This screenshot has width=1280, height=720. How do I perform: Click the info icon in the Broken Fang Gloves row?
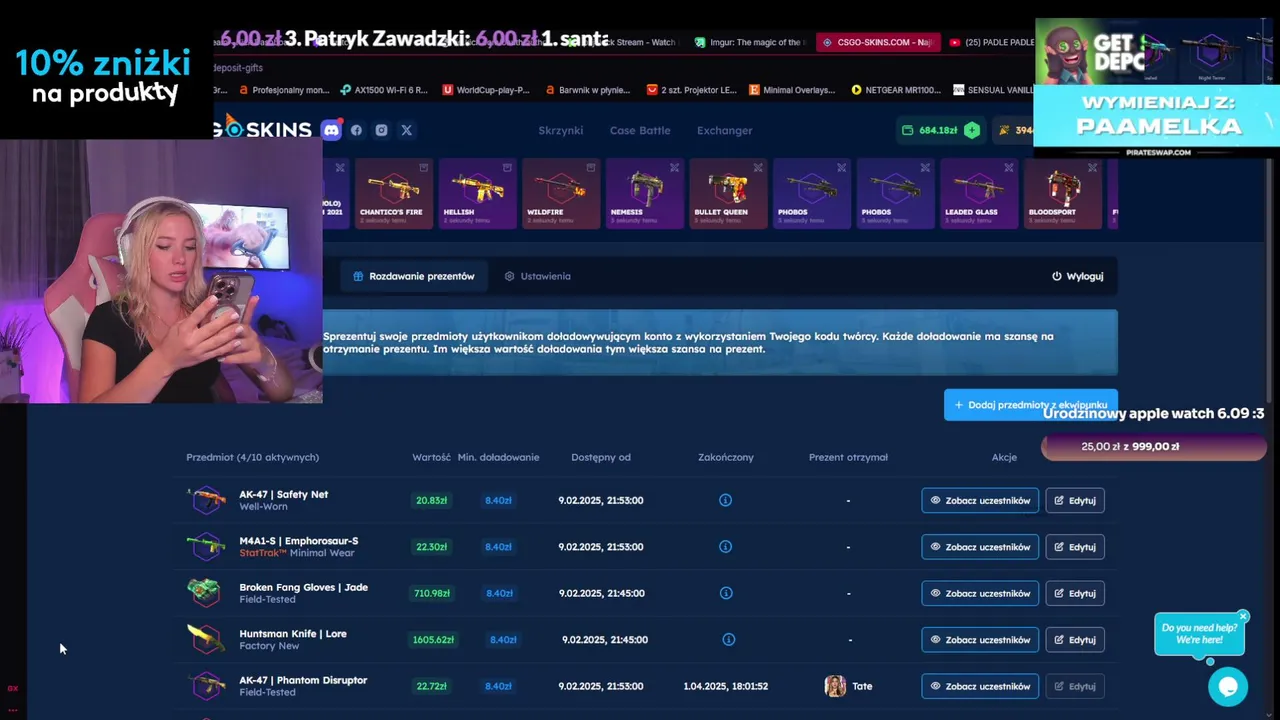click(725, 593)
